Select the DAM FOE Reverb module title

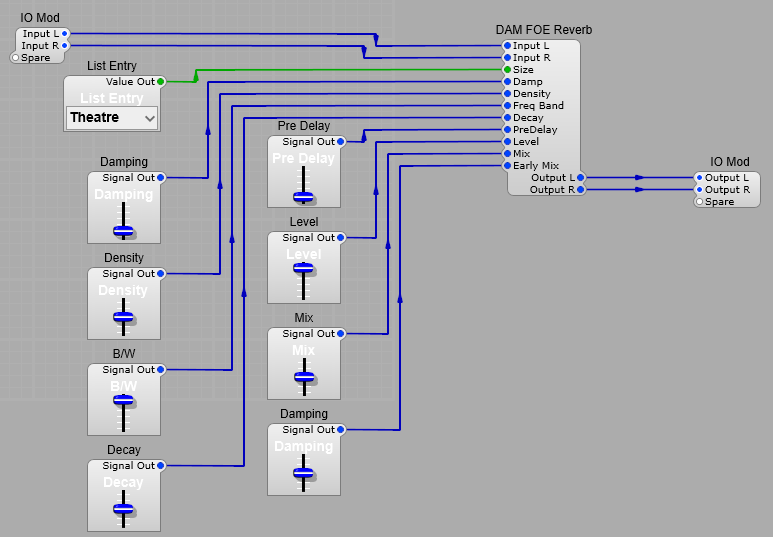[x=544, y=30]
